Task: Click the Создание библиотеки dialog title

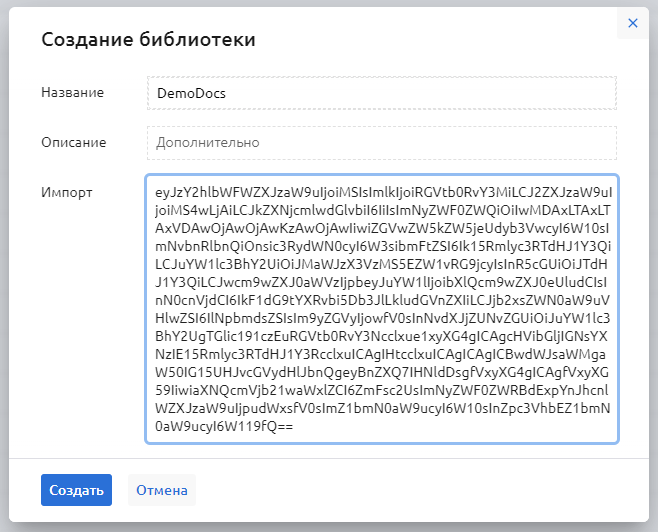Action: click(x=148, y=40)
